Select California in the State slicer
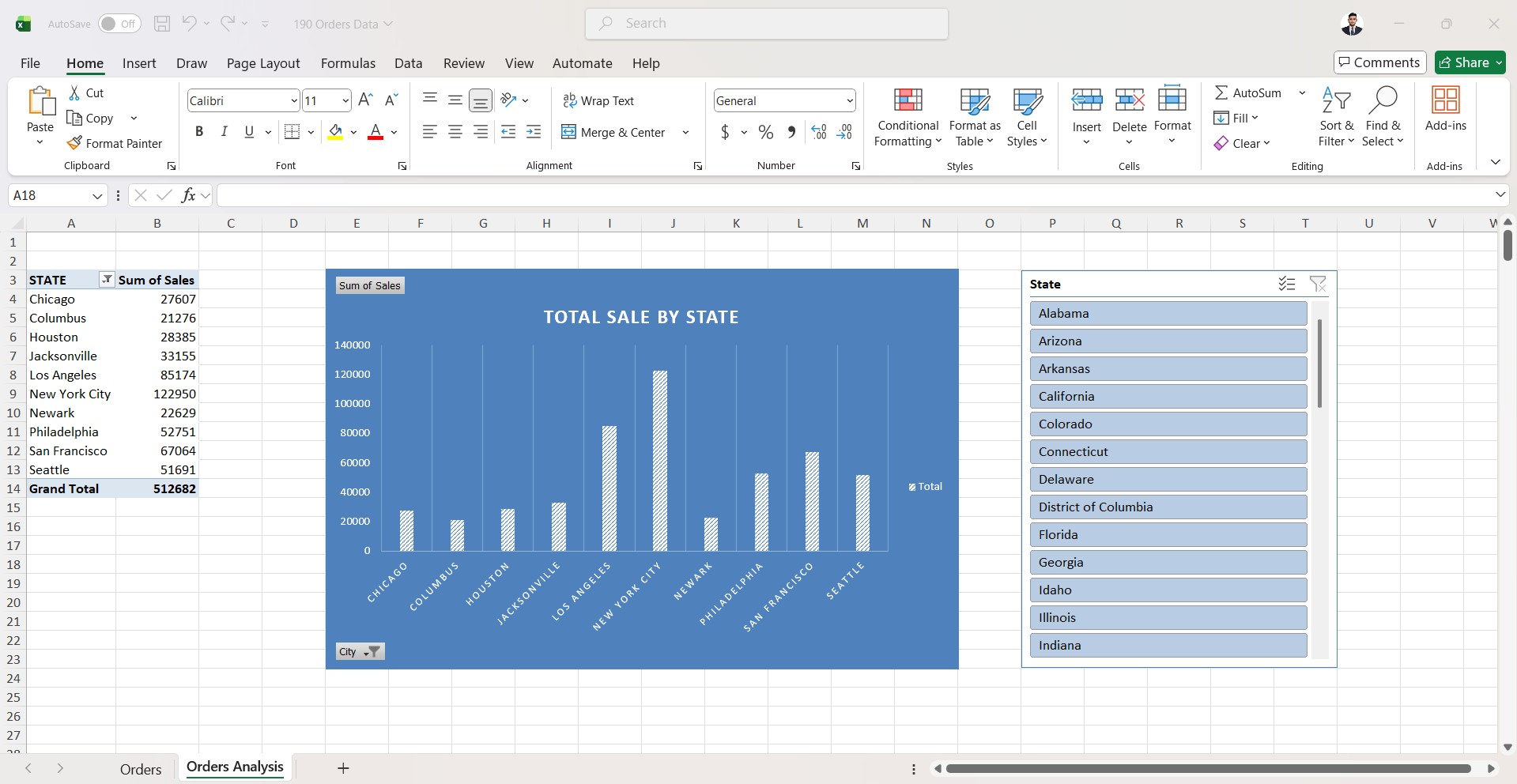The width and height of the screenshot is (1517, 784). pos(1168,396)
